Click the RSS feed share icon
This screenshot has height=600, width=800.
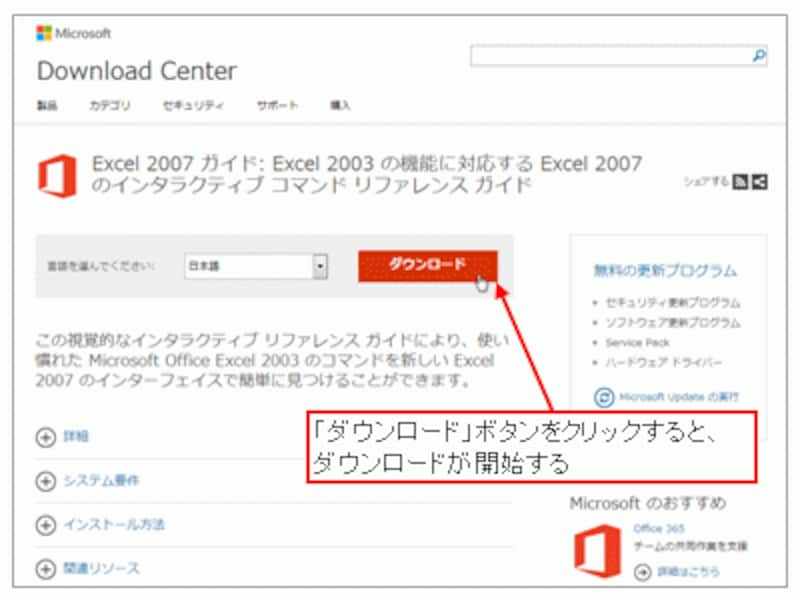click(x=740, y=182)
